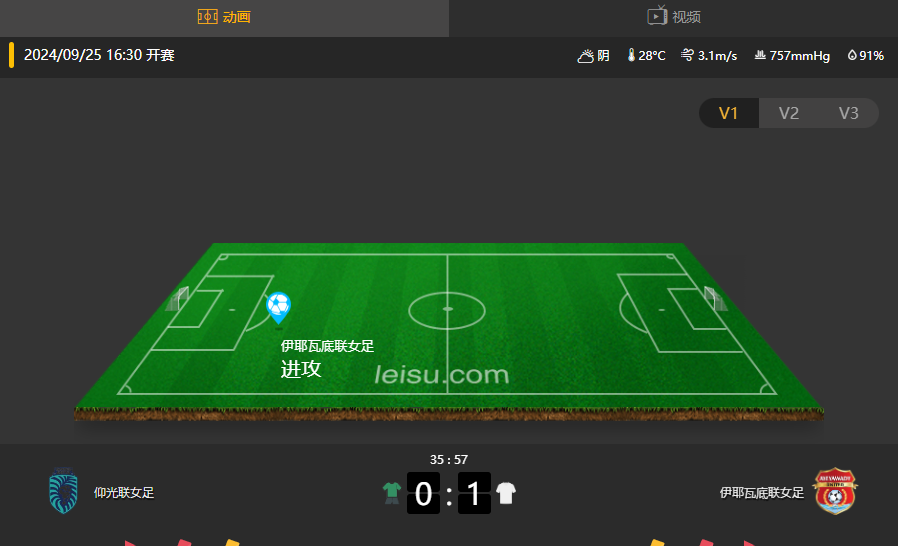Switch to the 视频 video tab

click(x=674, y=17)
